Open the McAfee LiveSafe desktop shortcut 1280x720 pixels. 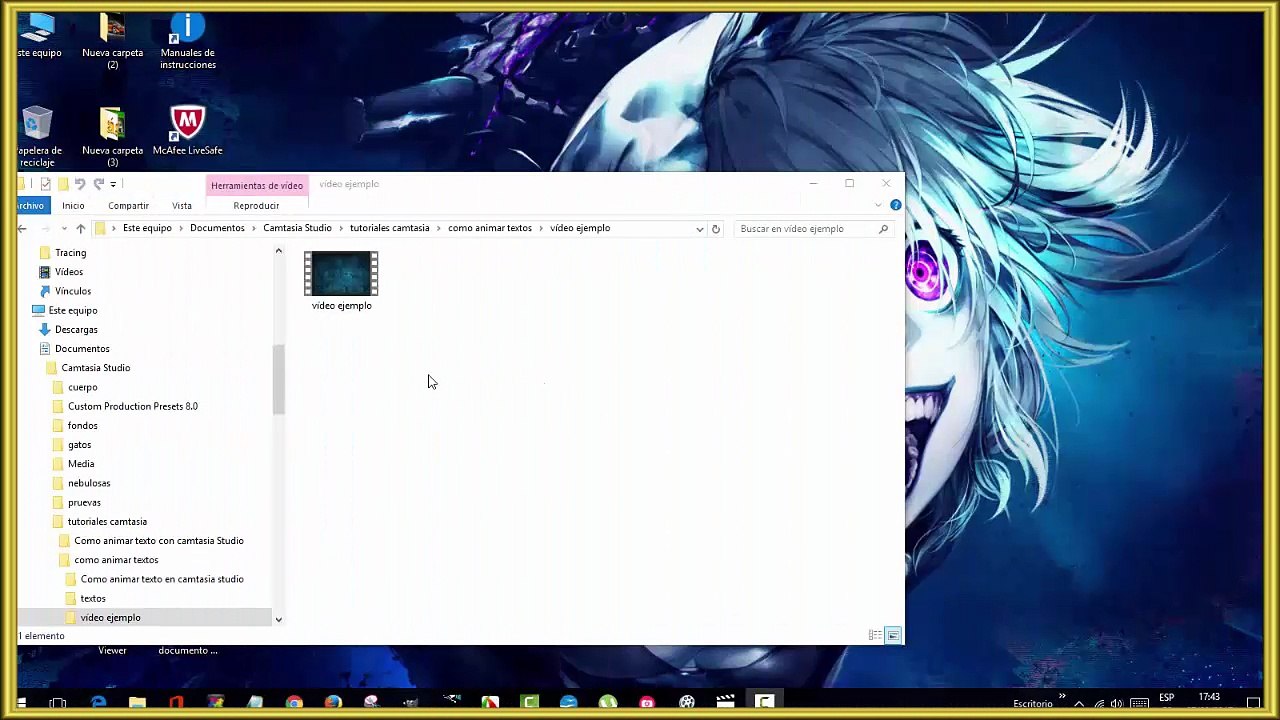187,131
